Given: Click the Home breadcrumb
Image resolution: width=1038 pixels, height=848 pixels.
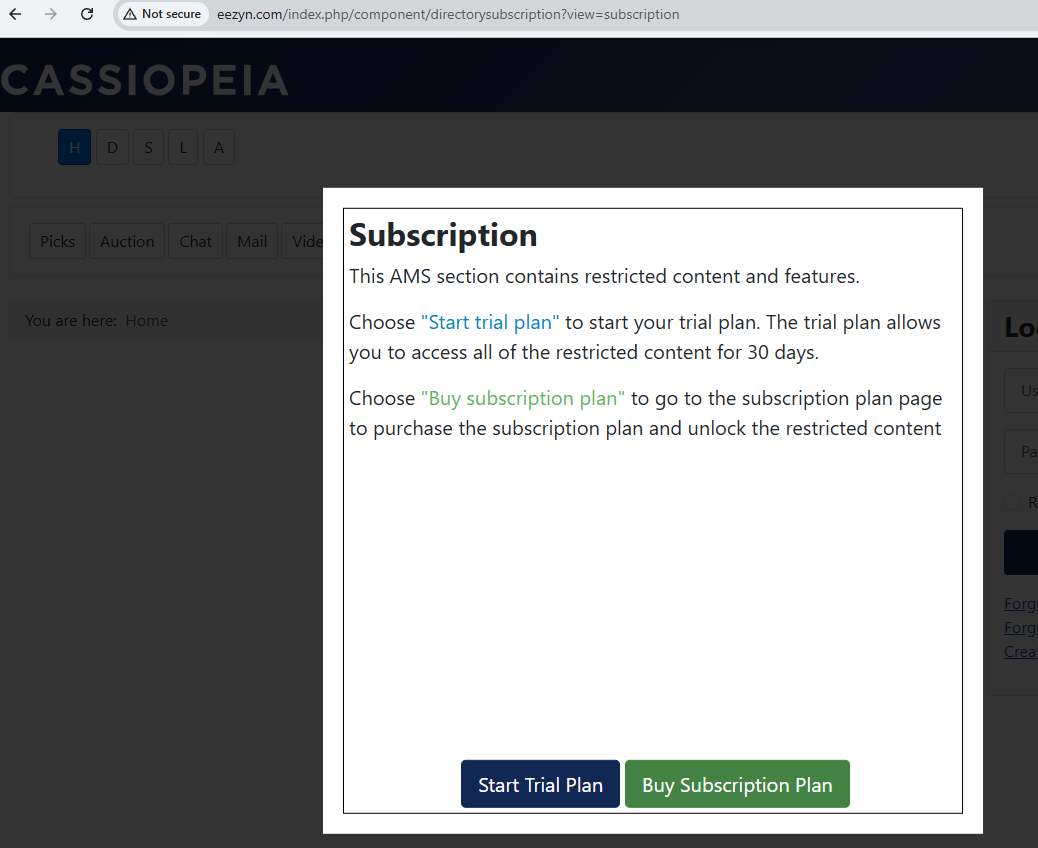Looking at the screenshot, I should (146, 321).
